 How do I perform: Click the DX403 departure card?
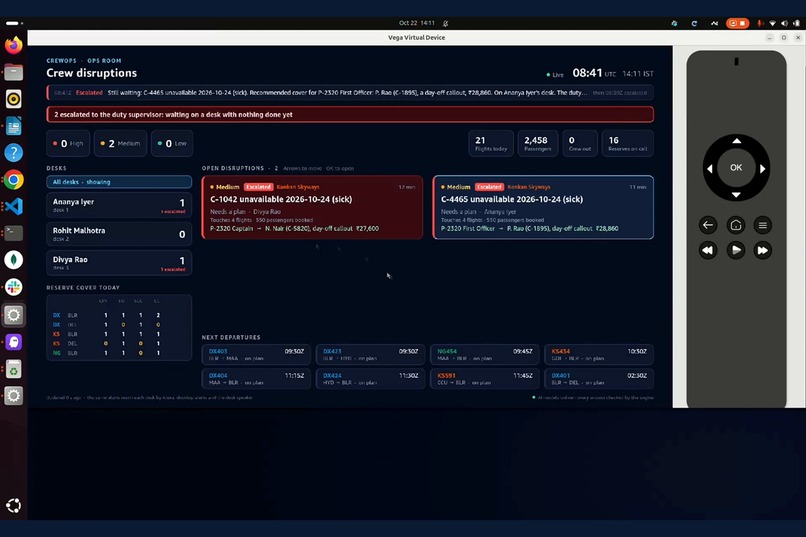(256, 355)
